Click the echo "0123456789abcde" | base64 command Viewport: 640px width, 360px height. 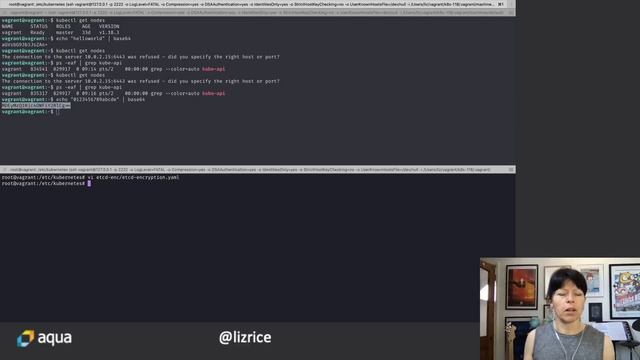pos(100,100)
